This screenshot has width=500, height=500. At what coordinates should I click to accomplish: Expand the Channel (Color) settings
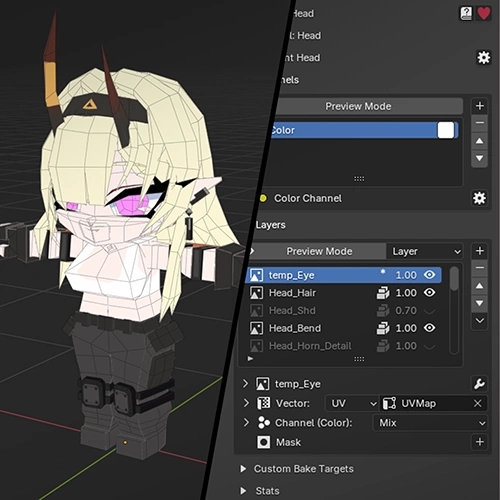tap(246, 422)
